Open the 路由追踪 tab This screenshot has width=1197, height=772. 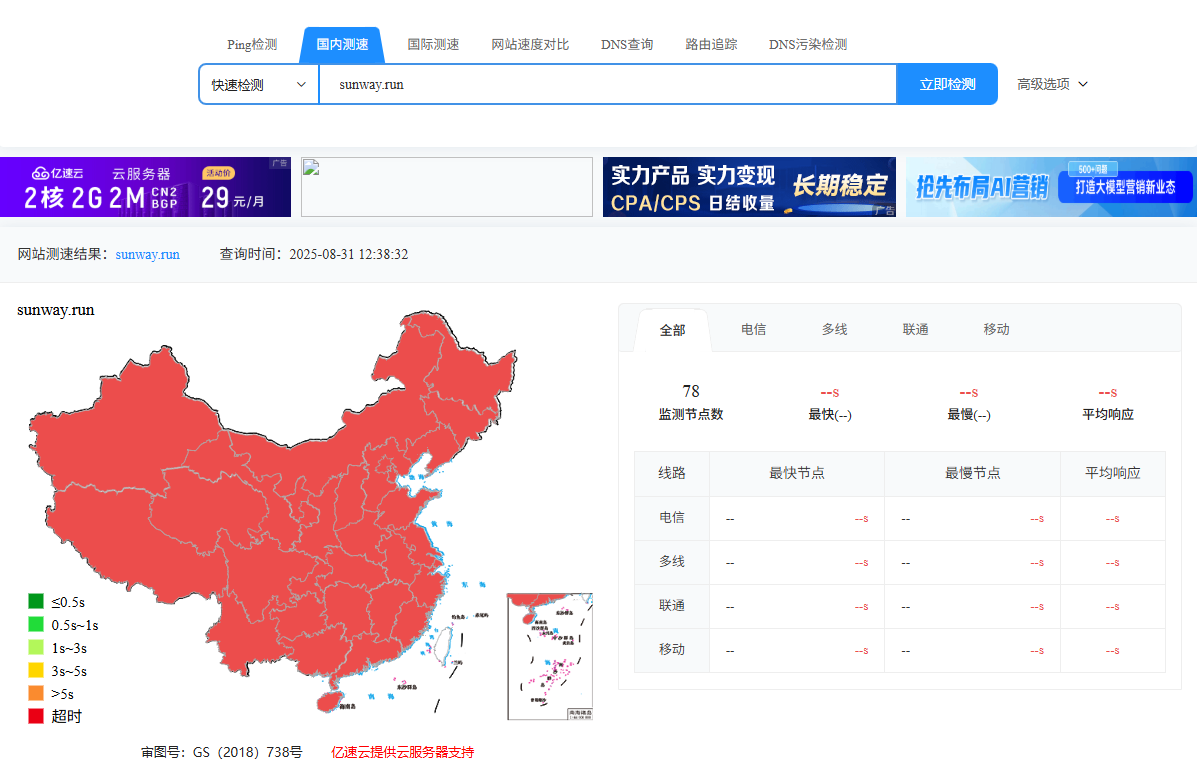(x=711, y=45)
